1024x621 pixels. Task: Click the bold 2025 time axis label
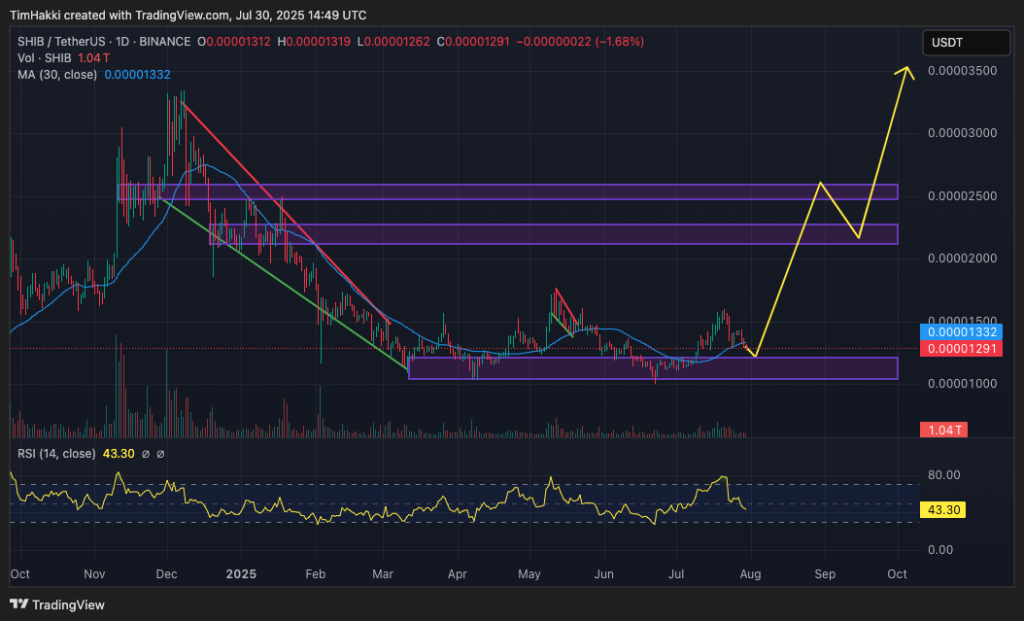pos(242,575)
